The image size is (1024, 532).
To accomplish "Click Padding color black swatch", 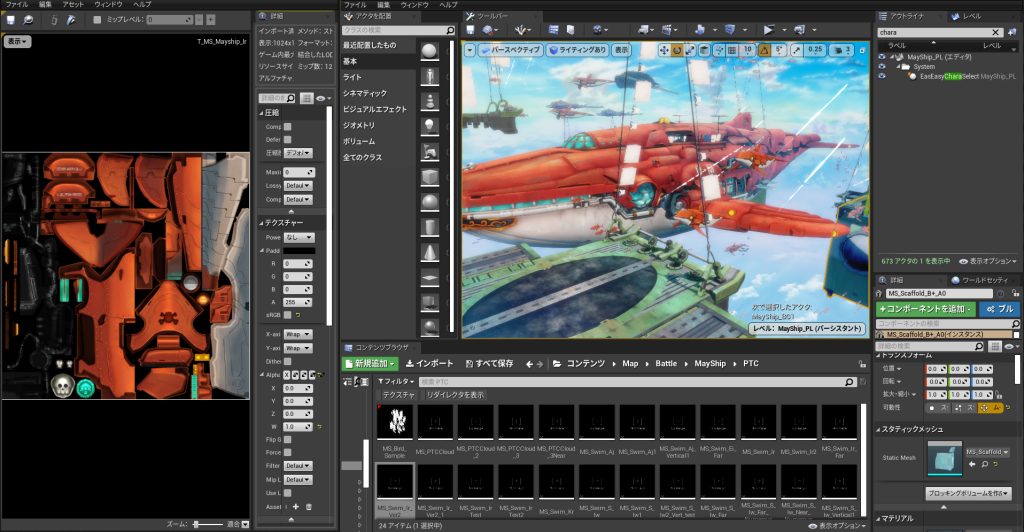I will click(298, 251).
